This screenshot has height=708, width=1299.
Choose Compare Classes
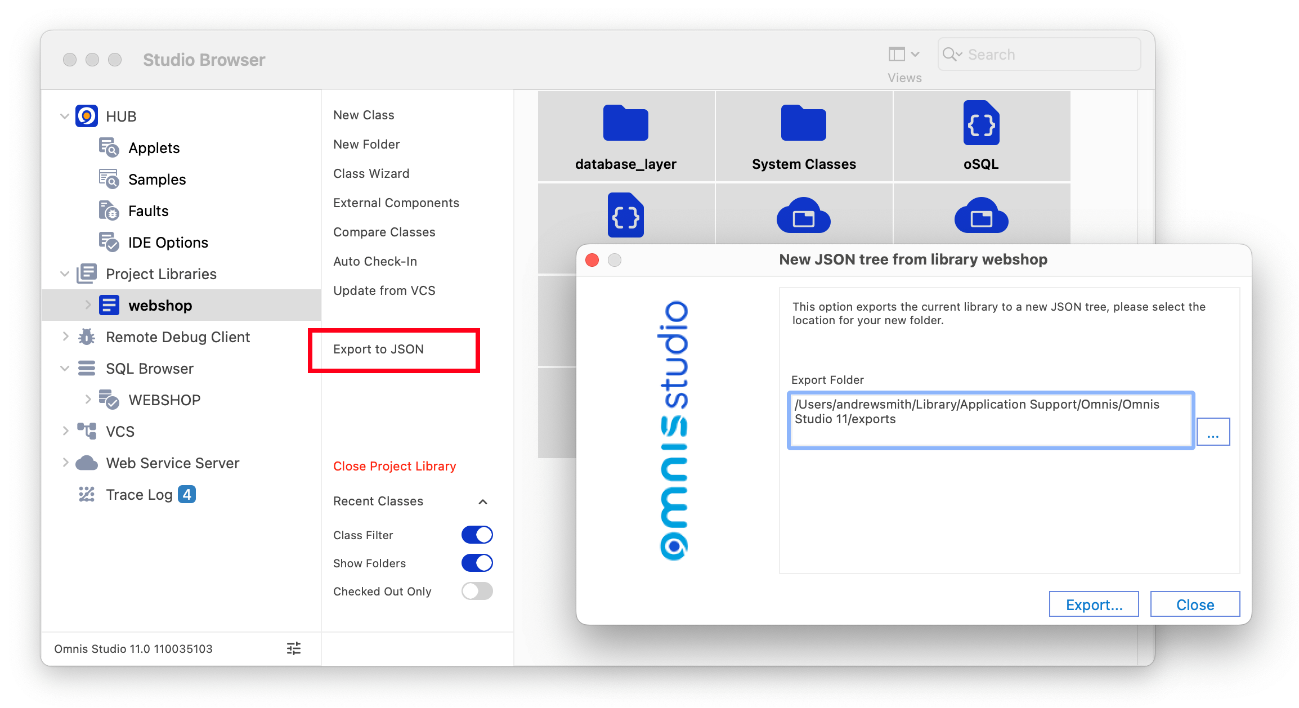[384, 232]
